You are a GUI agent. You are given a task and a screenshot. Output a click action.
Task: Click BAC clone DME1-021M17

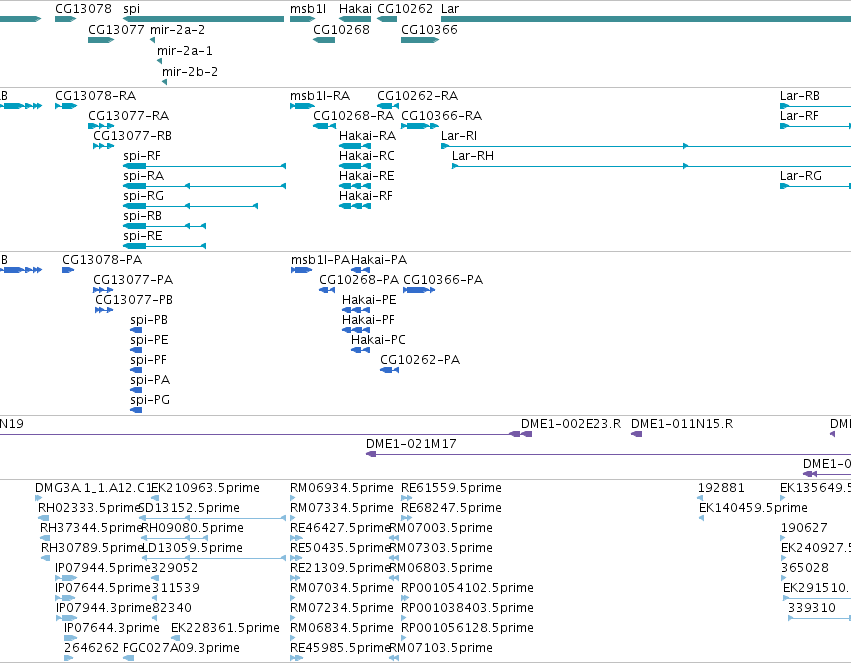coord(411,444)
